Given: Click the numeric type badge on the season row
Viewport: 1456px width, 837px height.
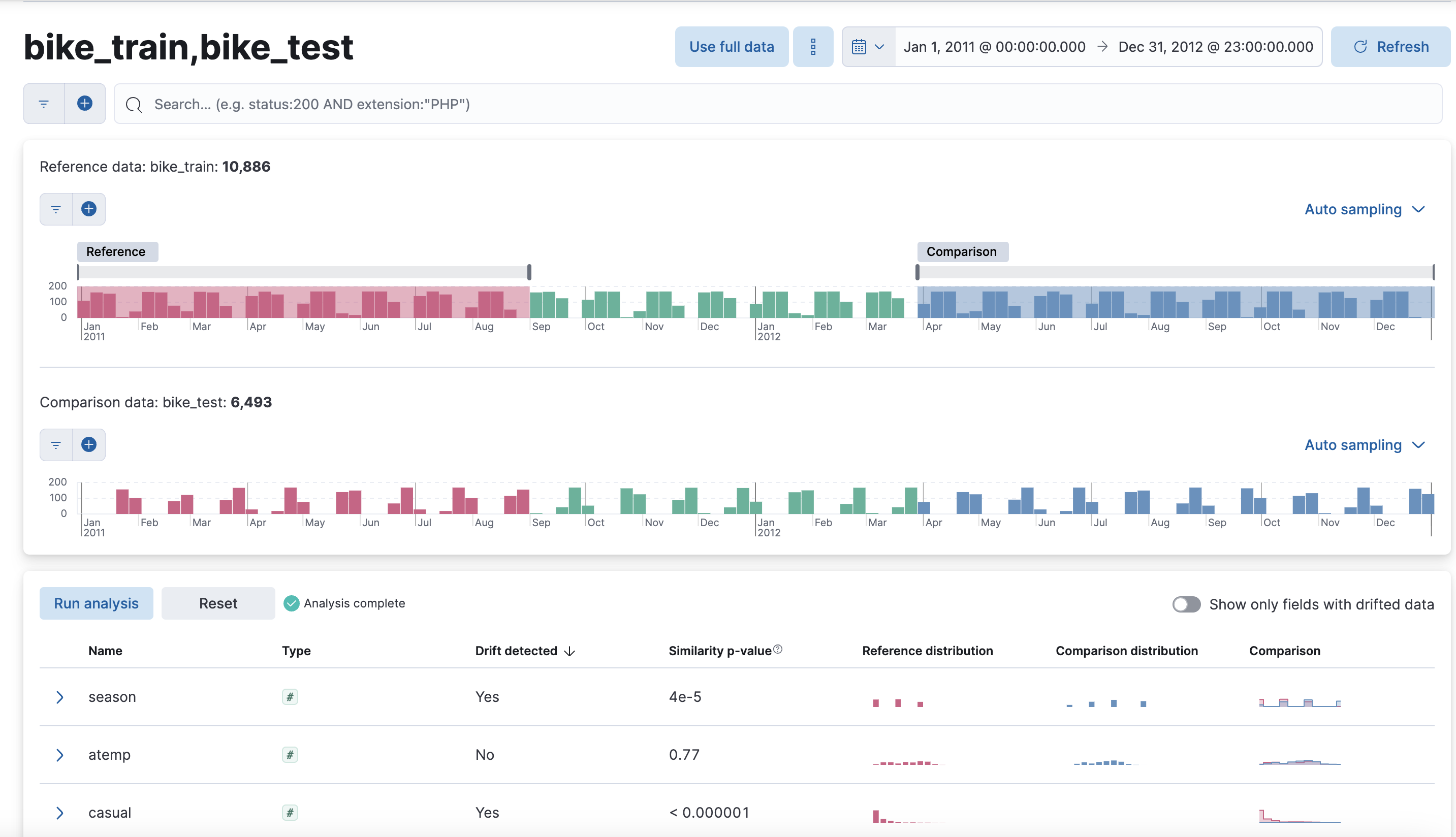Looking at the screenshot, I should tap(291, 697).
